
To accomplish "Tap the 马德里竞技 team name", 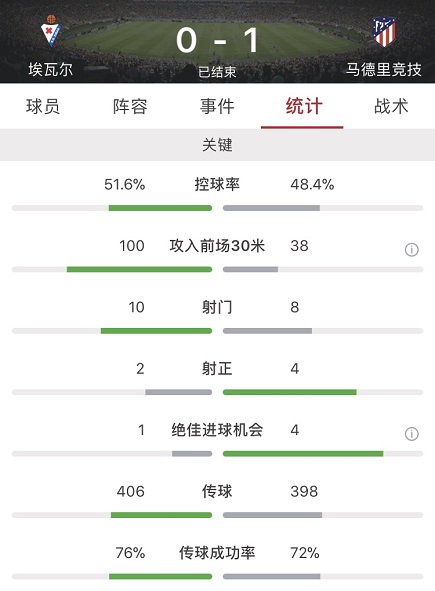I will (384, 69).
